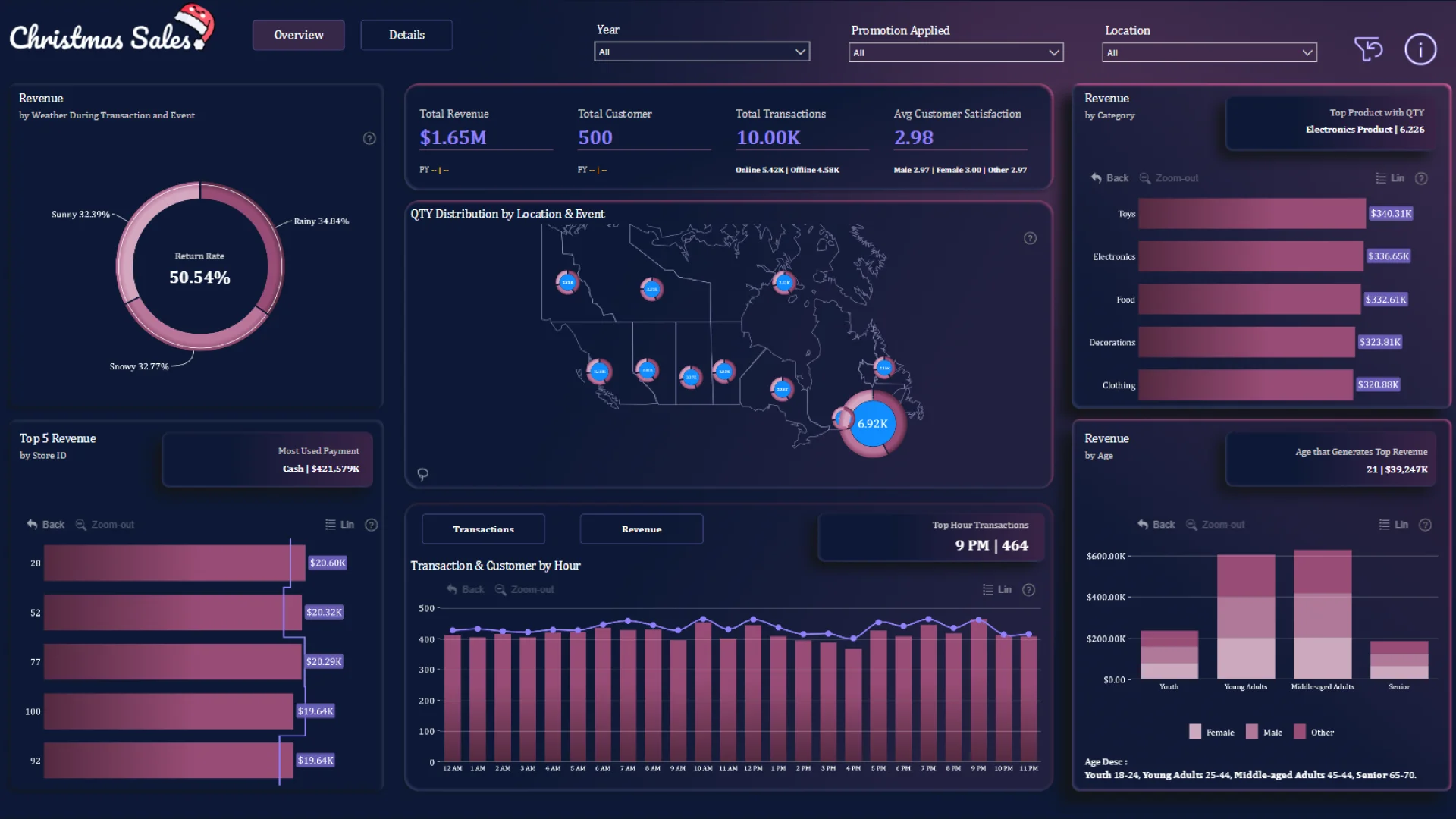
Task: Click Zoom-out in hourly transaction chart
Action: [524, 589]
